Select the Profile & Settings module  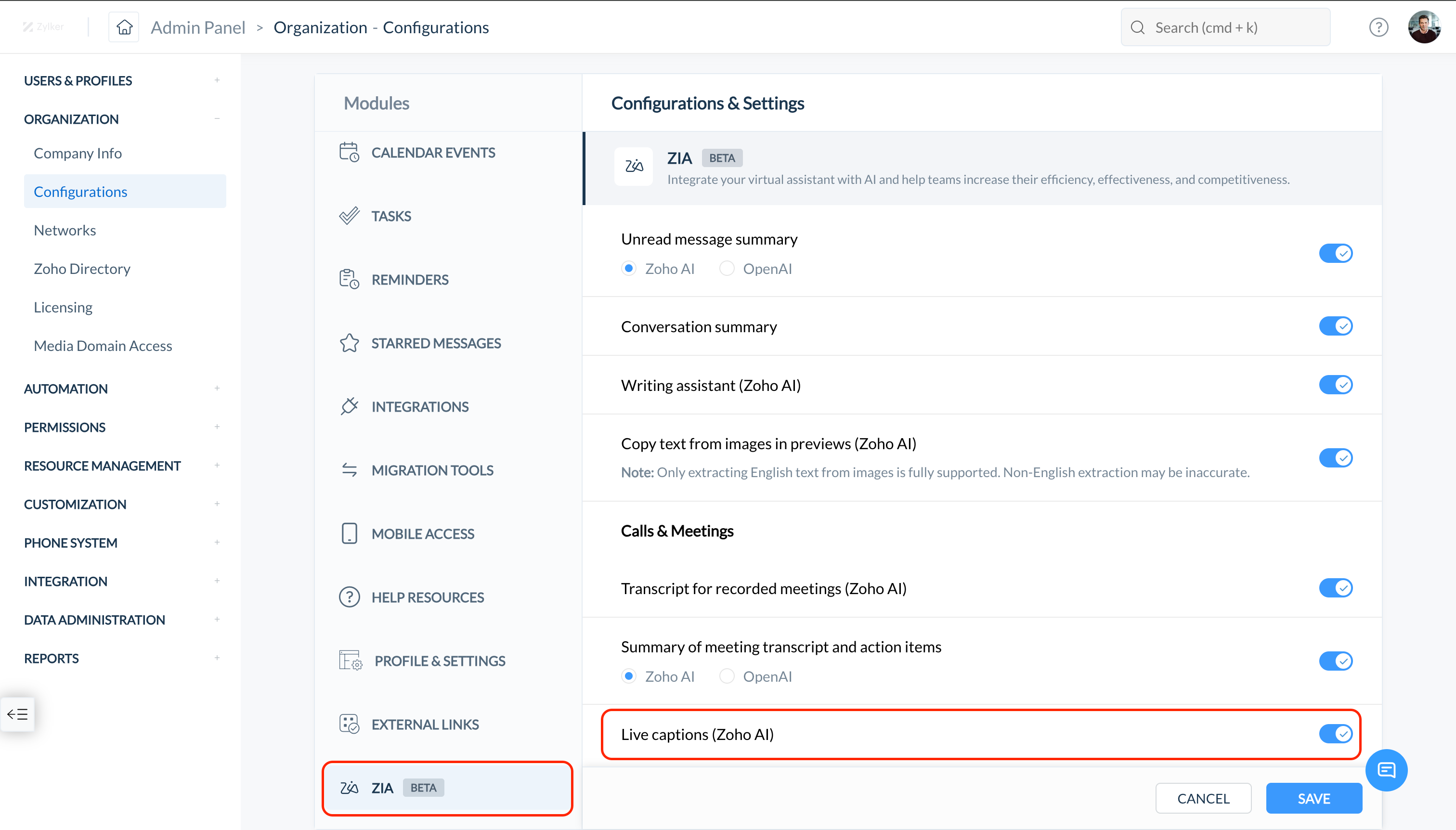[x=447, y=661]
